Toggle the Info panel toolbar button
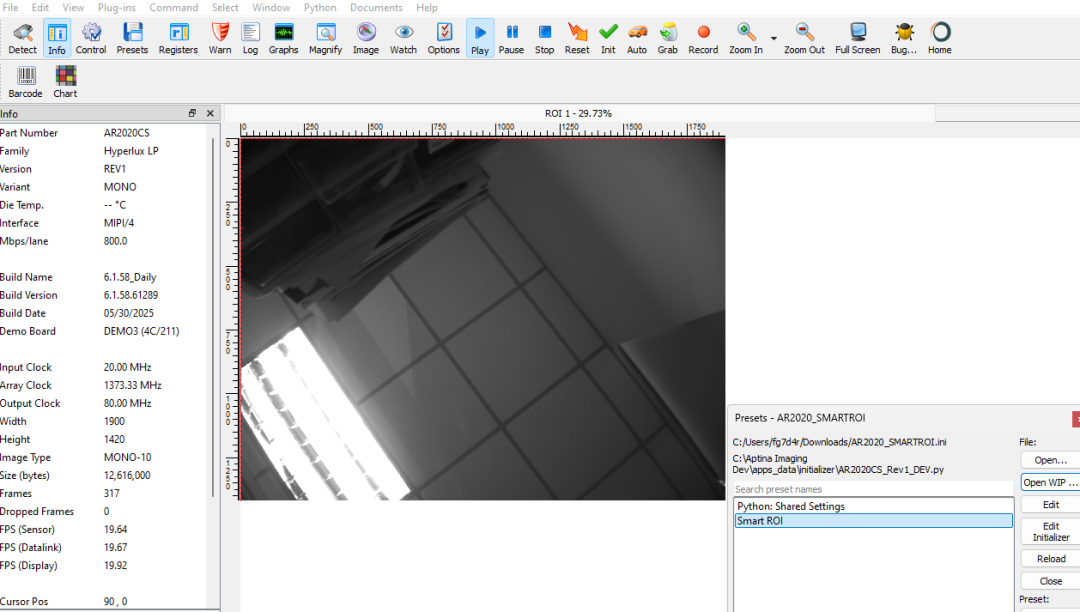The height and width of the screenshot is (612, 1080). (56, 38)
